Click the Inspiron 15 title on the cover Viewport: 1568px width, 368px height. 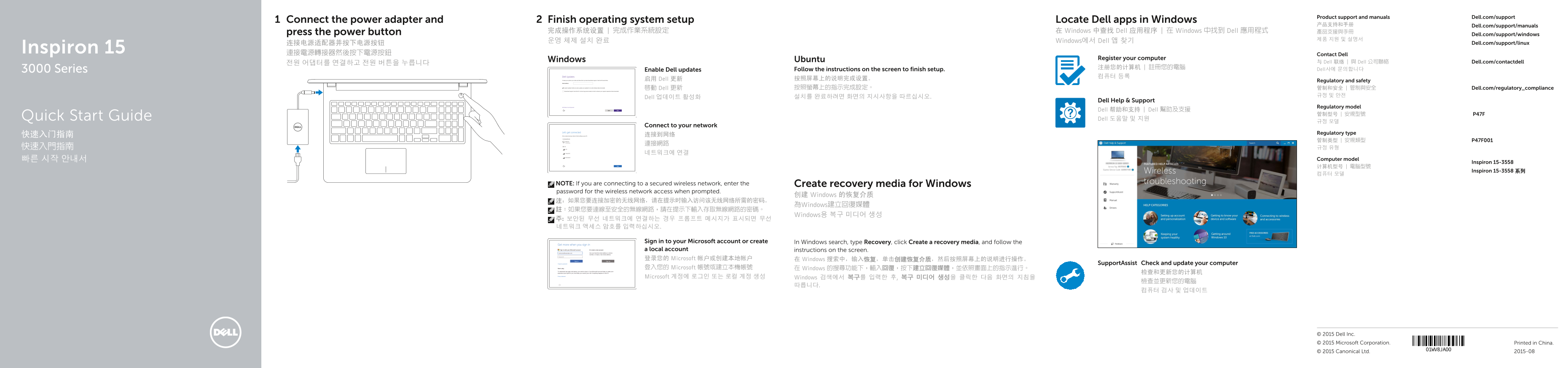pos(73,47)
